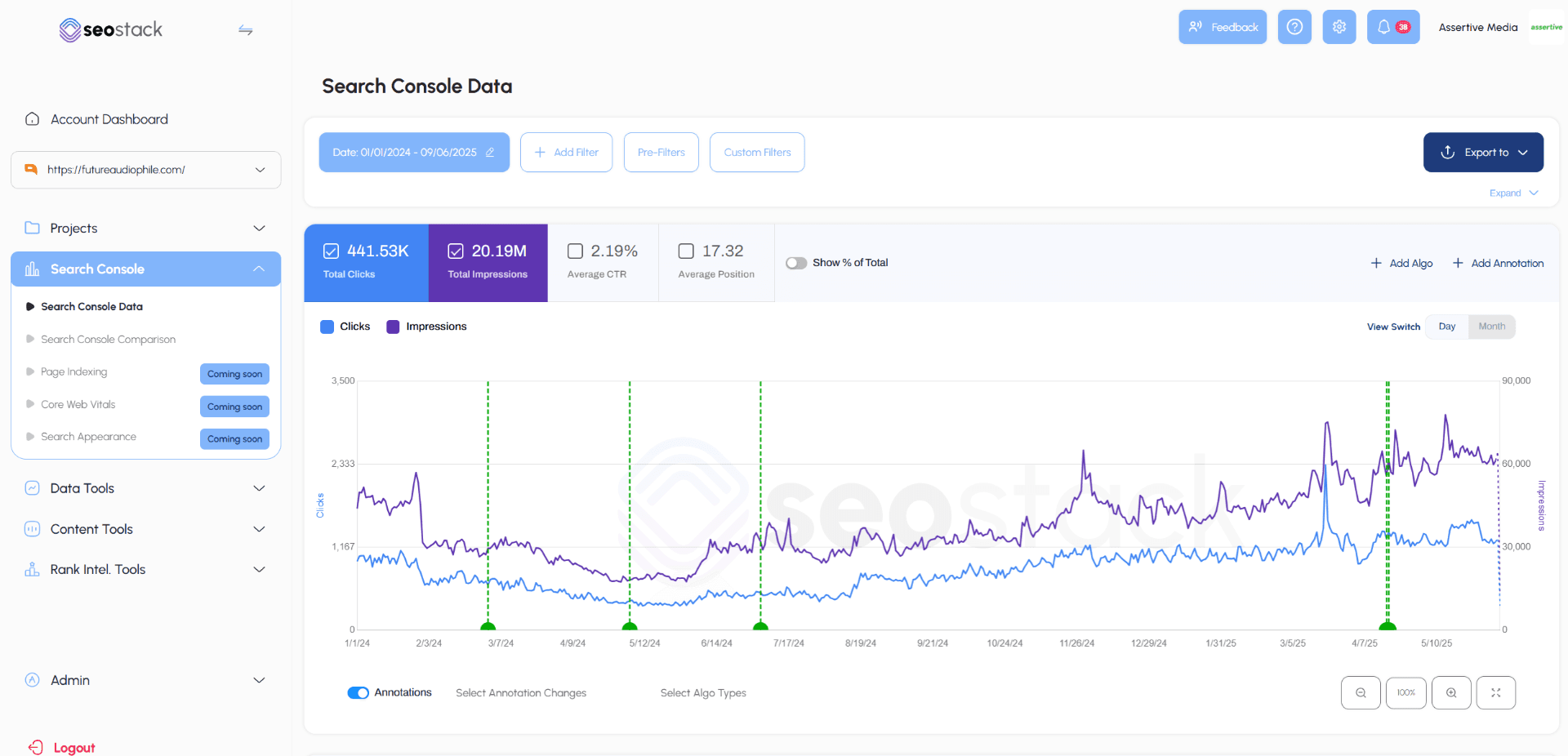The image size is (1568, 756).
Task: Click the Expand link below Export
Action: tap(1507, 193)
